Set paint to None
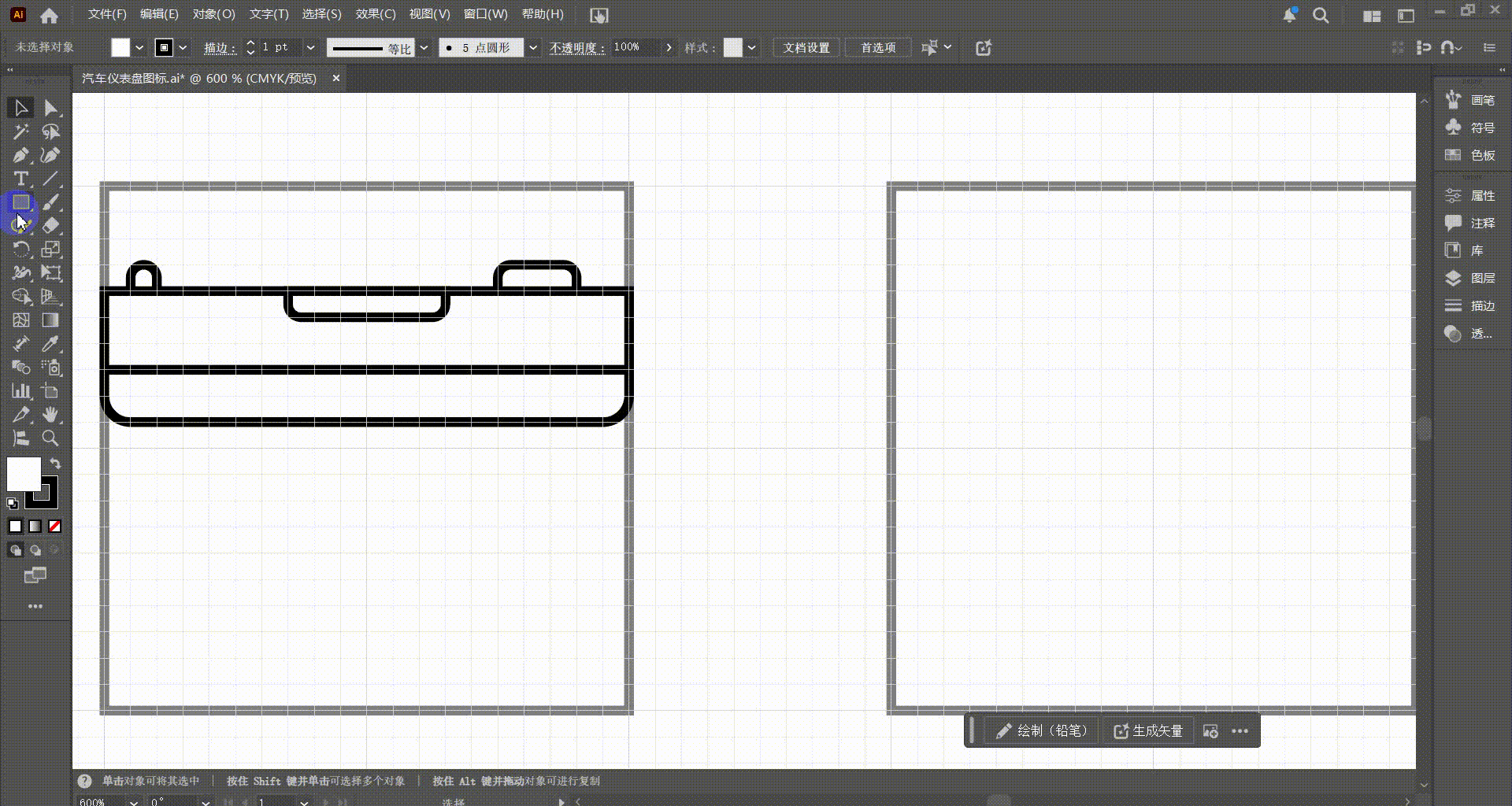 (x=55, y=527)
